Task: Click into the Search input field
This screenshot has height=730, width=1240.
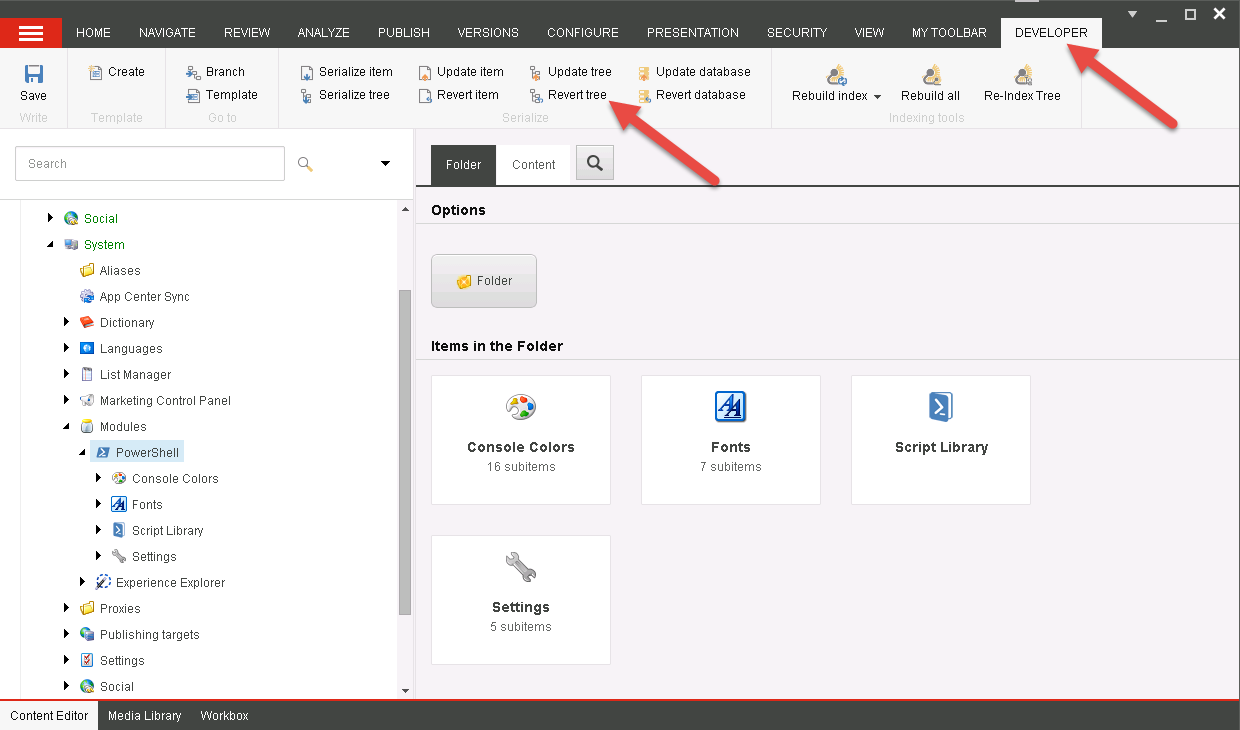Action: 150,164
